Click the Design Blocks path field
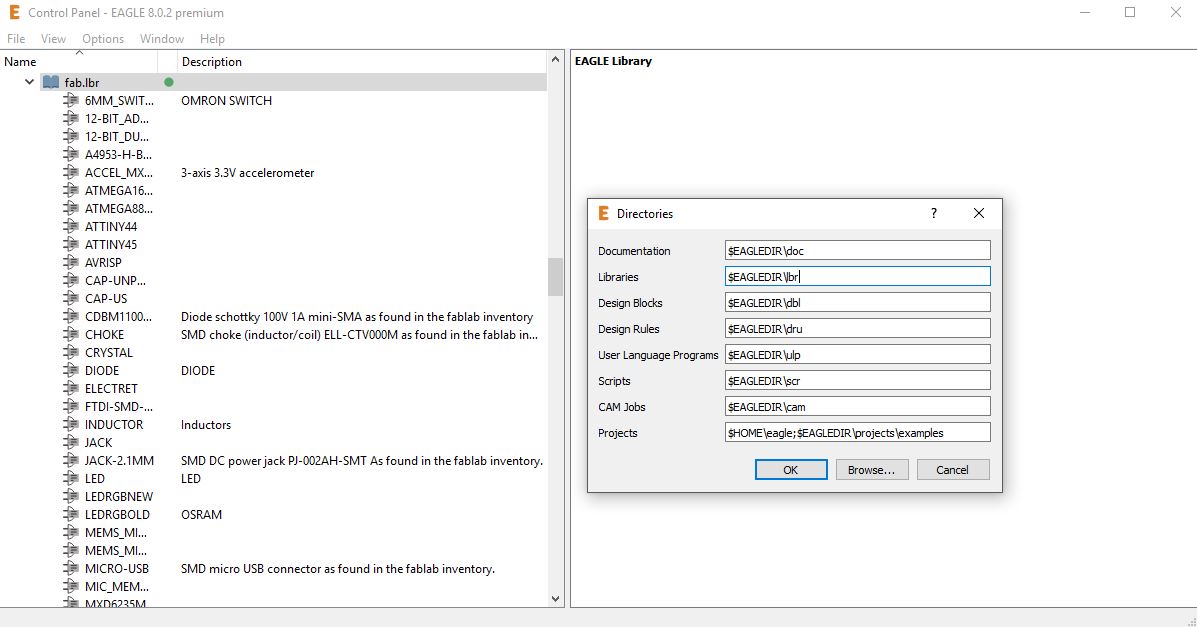 point(857,302)
